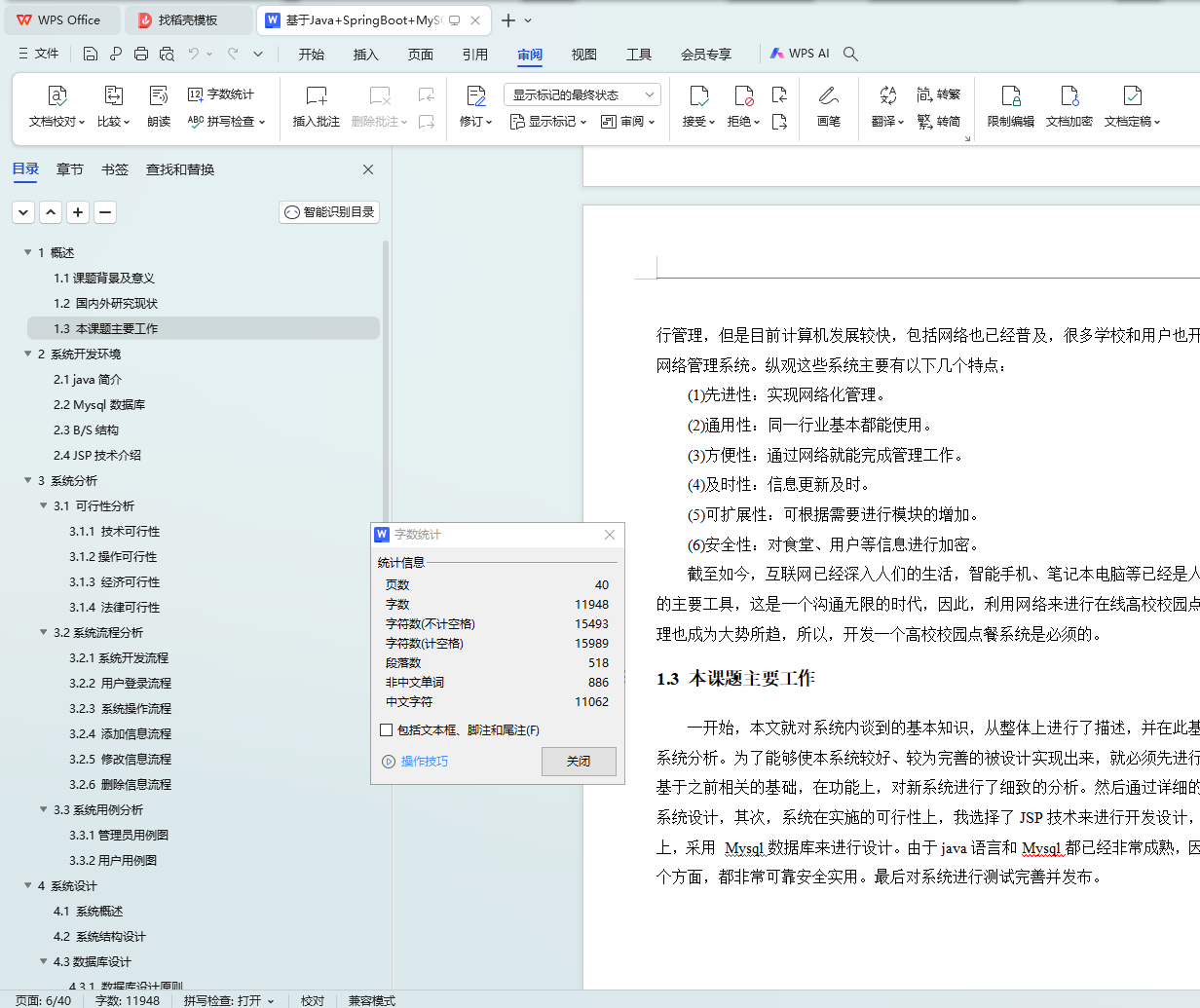Switch to 插入 ribbon tab
1200x1008 pixels.
[x=366, y=55]
